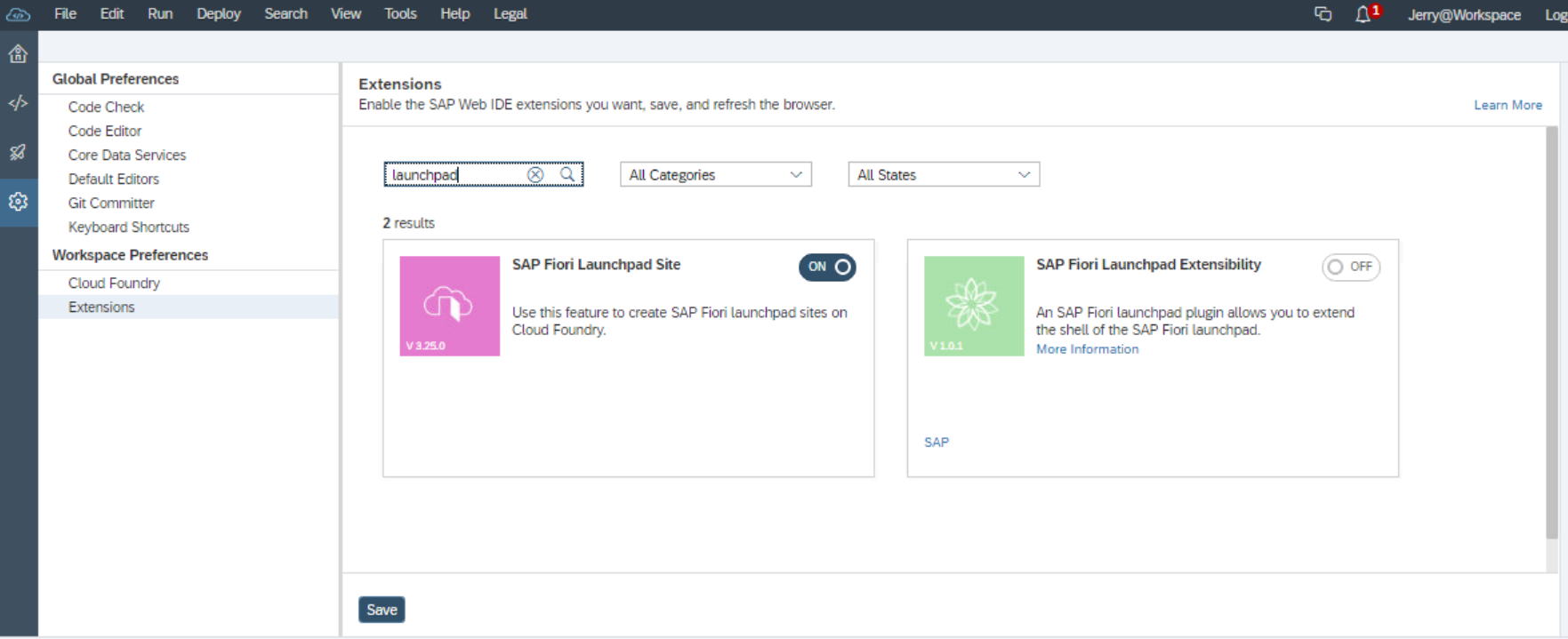The width and height of the screenshot is (1568, 639).
Task: Expand the All Categories dropdown
Action: (x=715, y=175)
